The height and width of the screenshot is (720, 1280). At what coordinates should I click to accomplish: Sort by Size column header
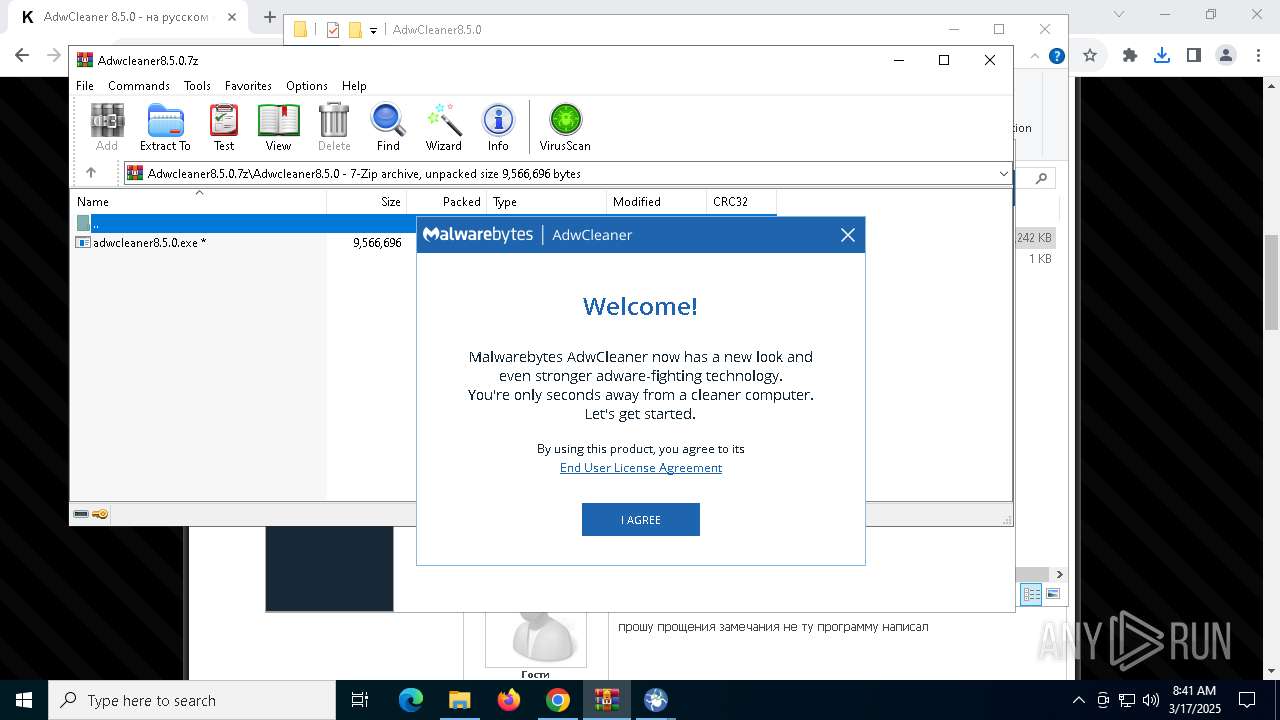click(367, 201)
